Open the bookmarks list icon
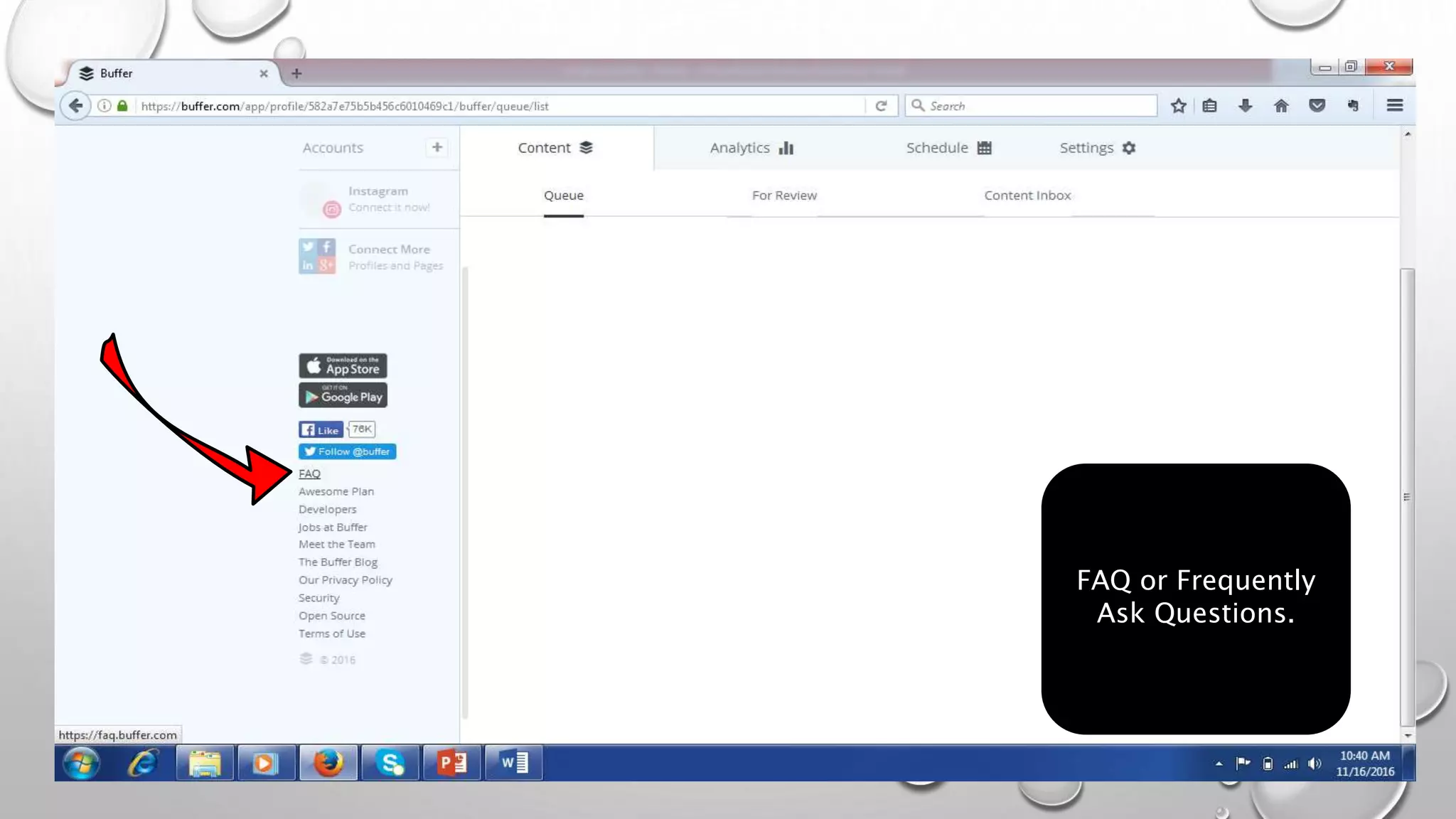 [x=1209, y=106]
